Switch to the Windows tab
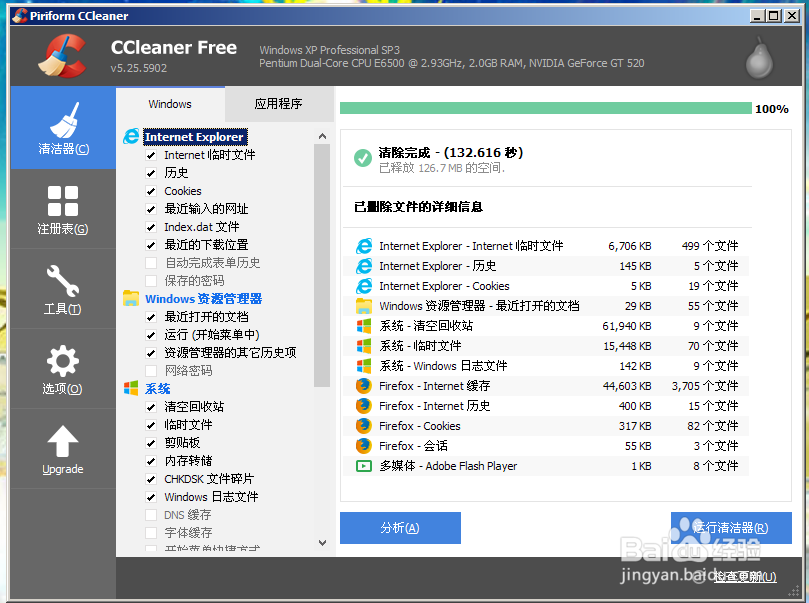The height and width of the screenshot is (603, 809). coord(170,104)
